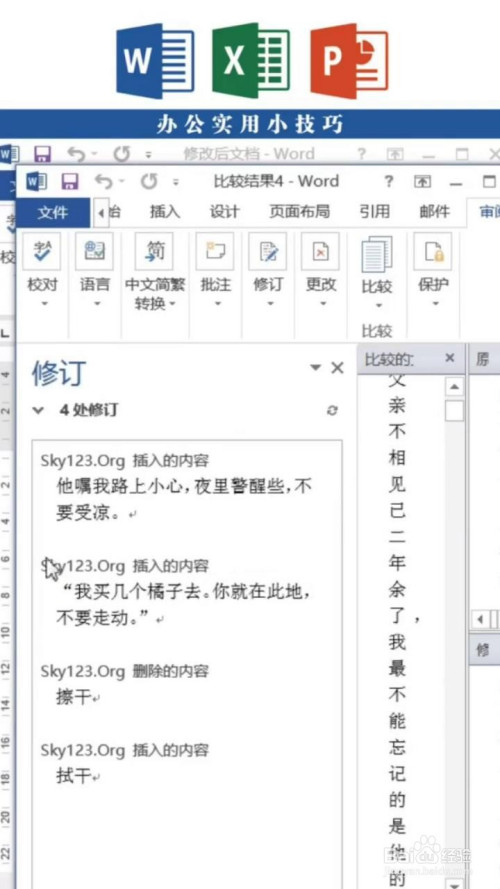Expand the customize quick access toolbar dropdown
Viewport: 500px width, 889px height.
pyautogui.click(x=176, y=183)
